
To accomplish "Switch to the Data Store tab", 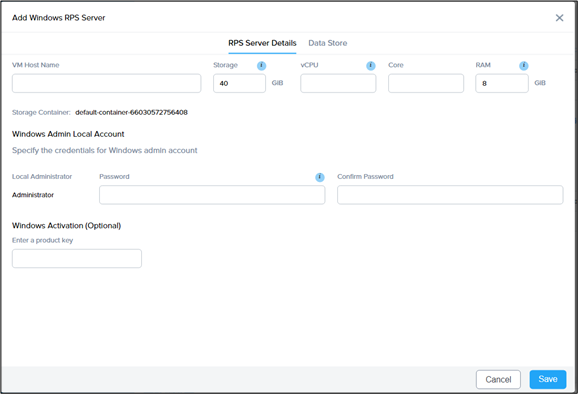I will coord(328,43).
